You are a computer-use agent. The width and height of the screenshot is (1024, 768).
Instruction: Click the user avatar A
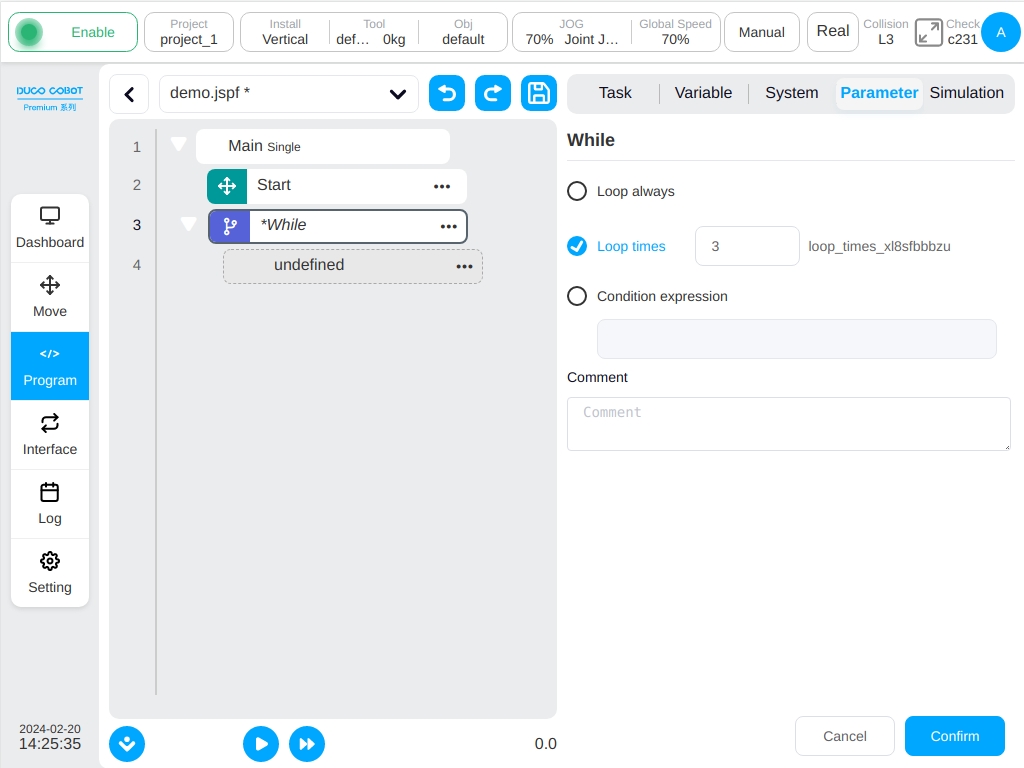(x=1000, y=32)
